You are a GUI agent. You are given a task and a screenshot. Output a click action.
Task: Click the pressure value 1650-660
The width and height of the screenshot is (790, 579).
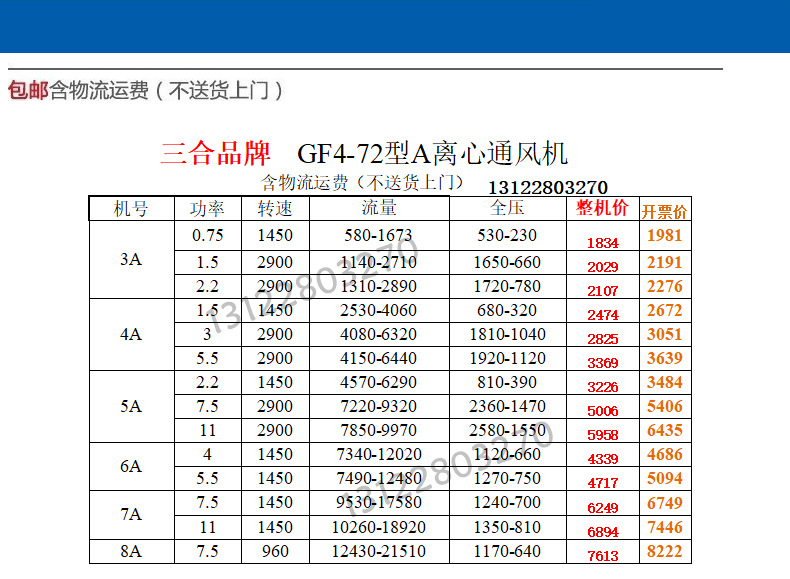click(507, 262)
